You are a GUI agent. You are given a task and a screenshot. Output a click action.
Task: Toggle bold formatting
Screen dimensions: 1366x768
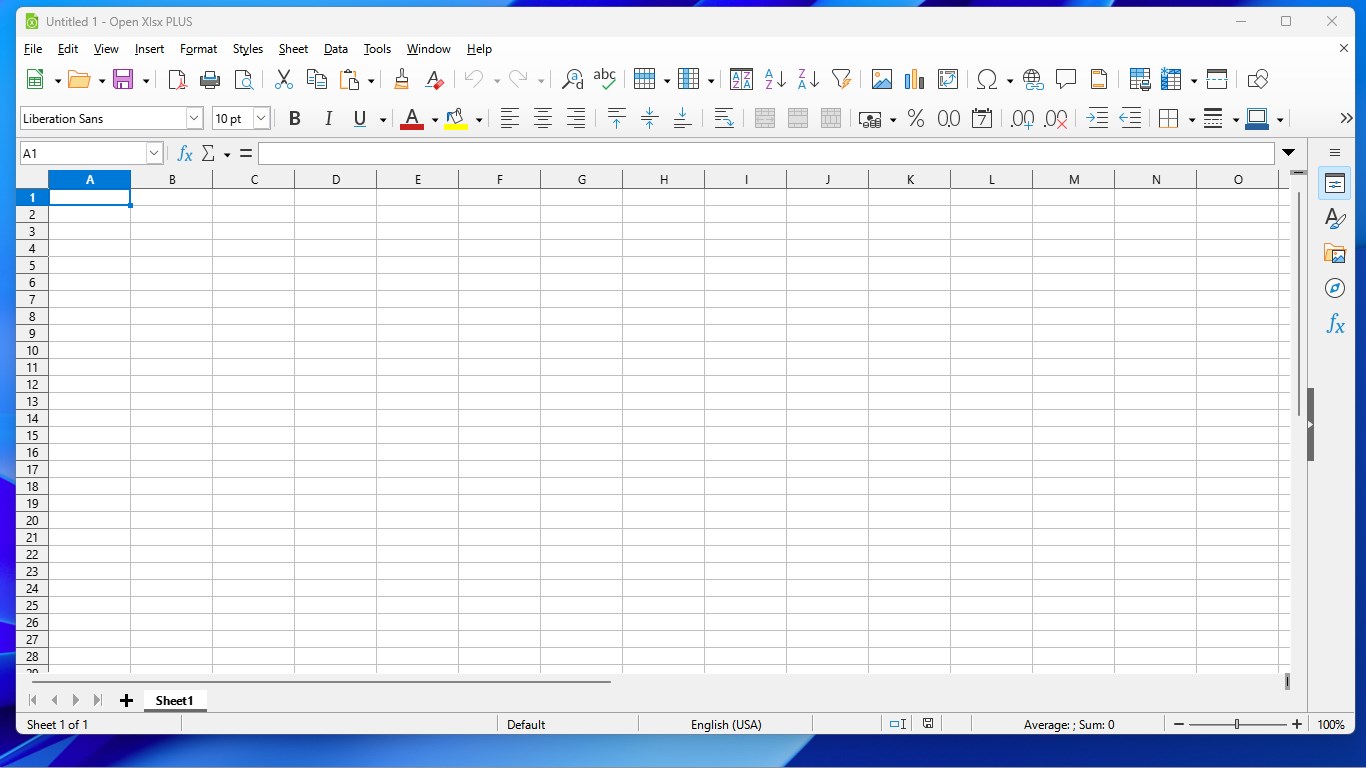[x=294, y=118]
